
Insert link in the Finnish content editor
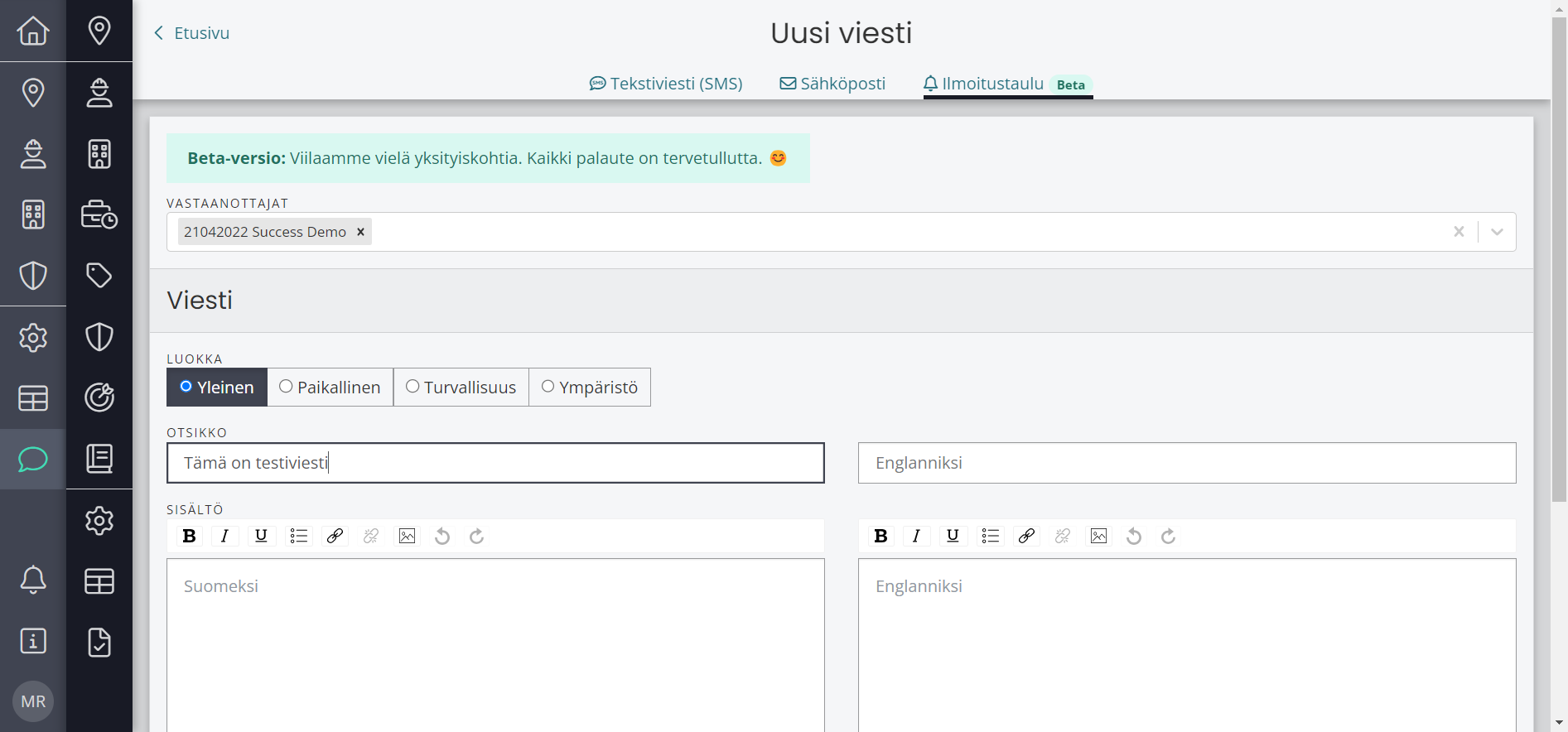pyautogui.click(x=335, y=536)
